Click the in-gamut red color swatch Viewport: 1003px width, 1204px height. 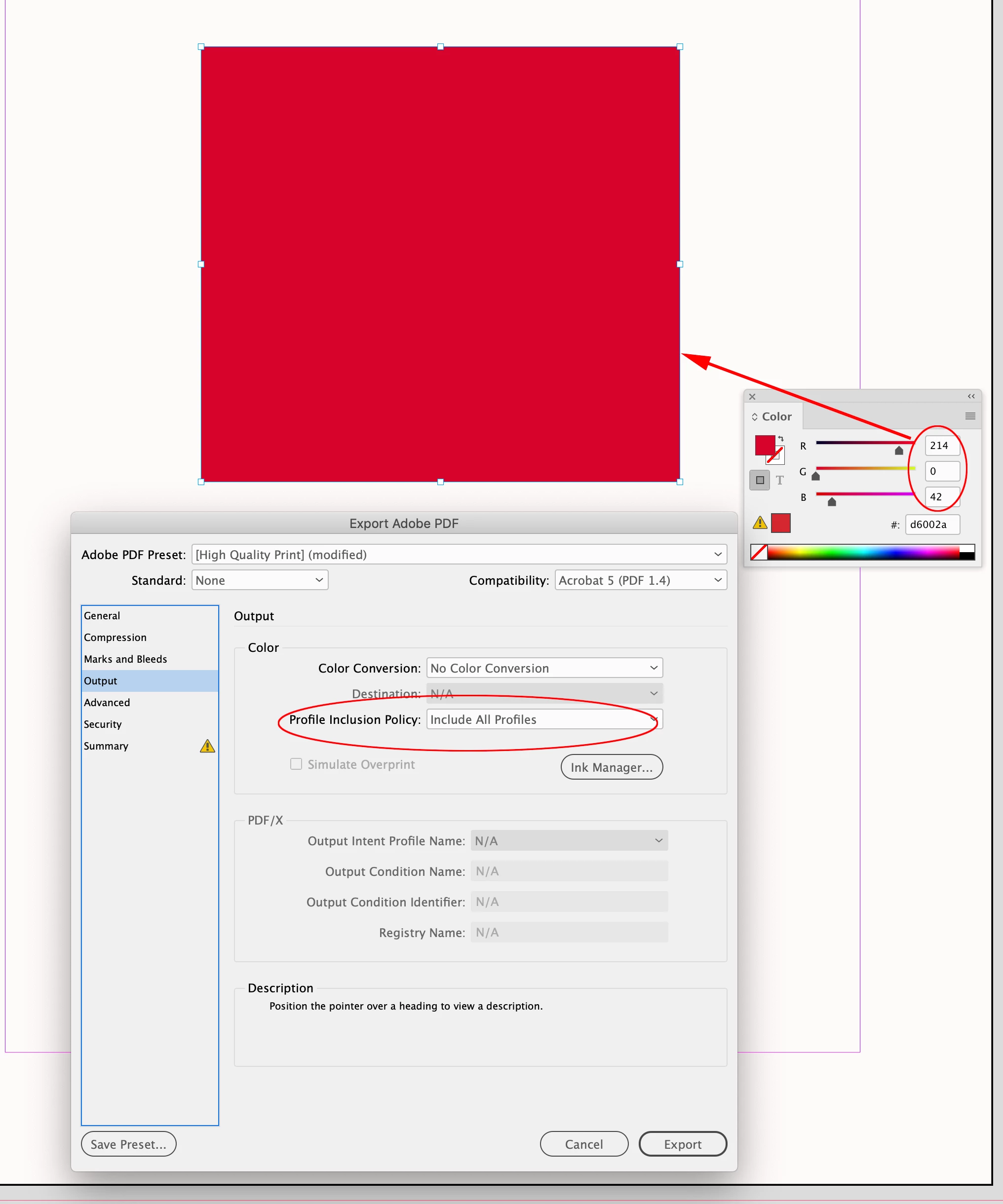tap(780, 523)
